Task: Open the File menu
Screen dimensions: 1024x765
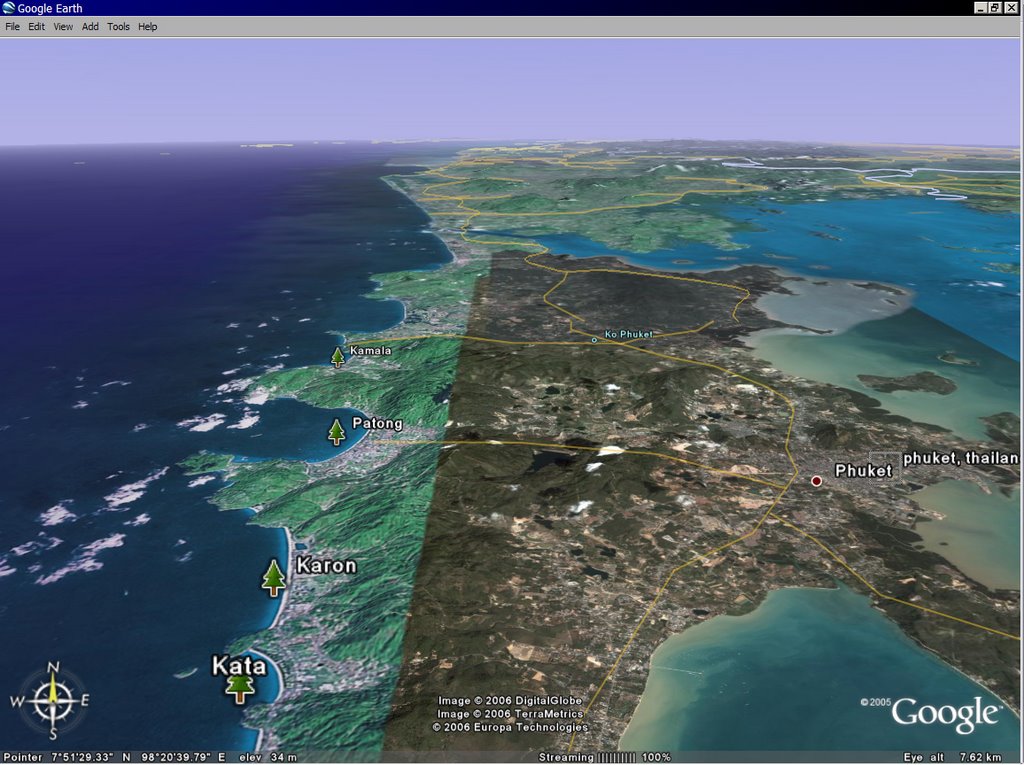Action: 12,27
